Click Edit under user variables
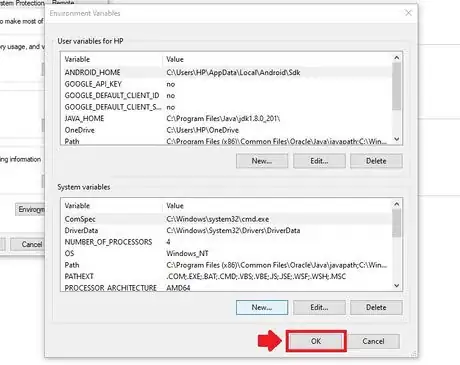The image size is (460, 365). point(319,161)
